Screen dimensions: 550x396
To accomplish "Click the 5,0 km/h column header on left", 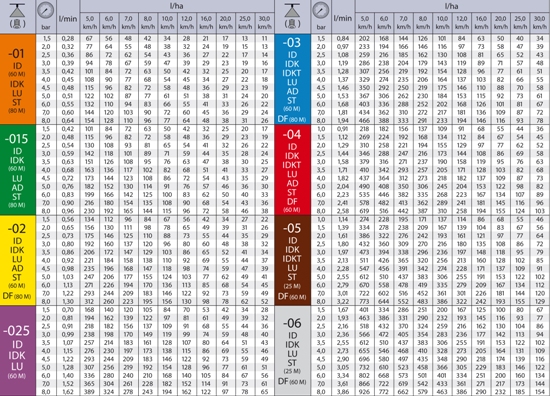I will click(x=90, y=22).
